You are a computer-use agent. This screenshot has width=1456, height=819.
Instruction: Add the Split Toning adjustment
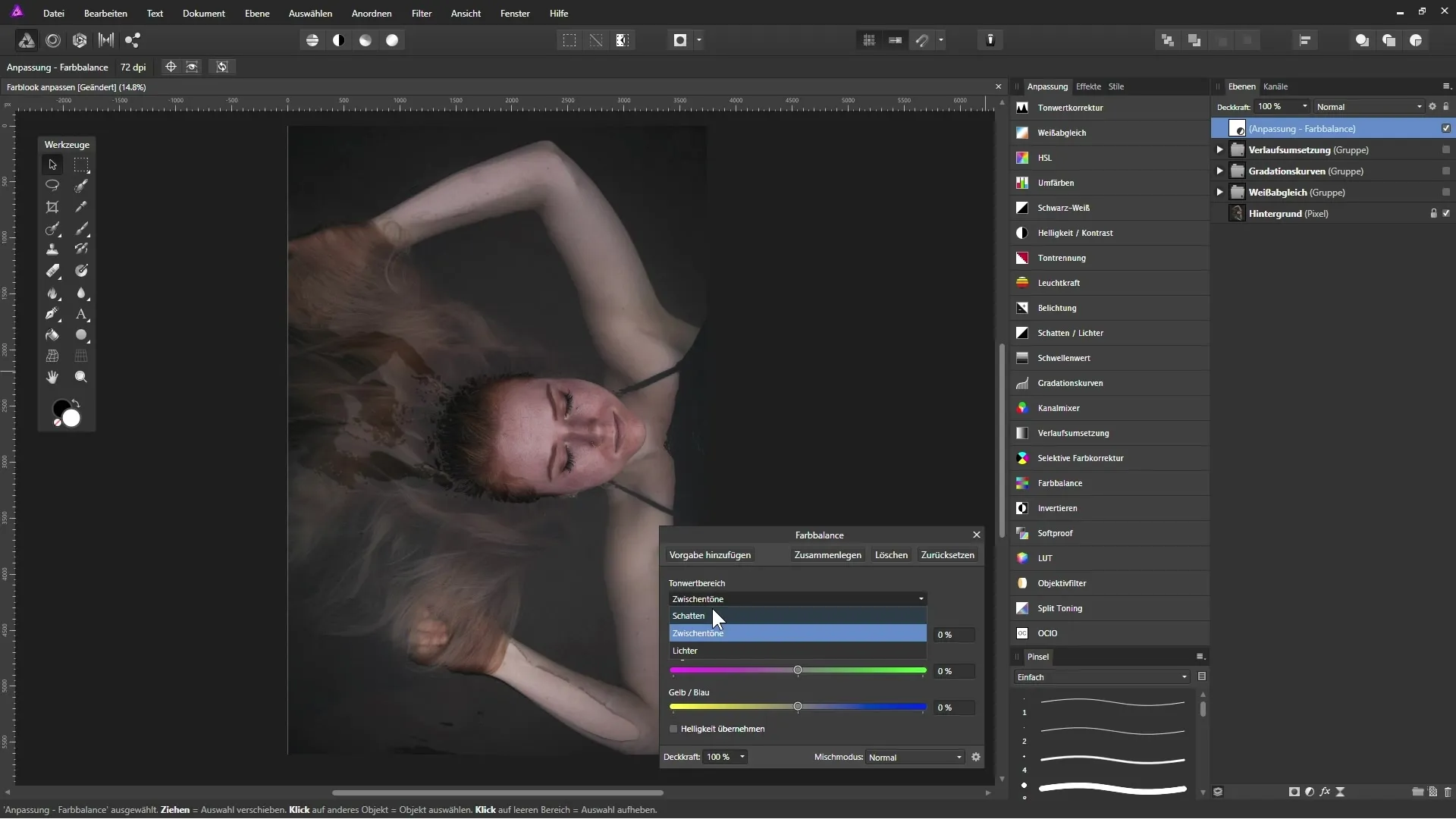(1109, 608)
